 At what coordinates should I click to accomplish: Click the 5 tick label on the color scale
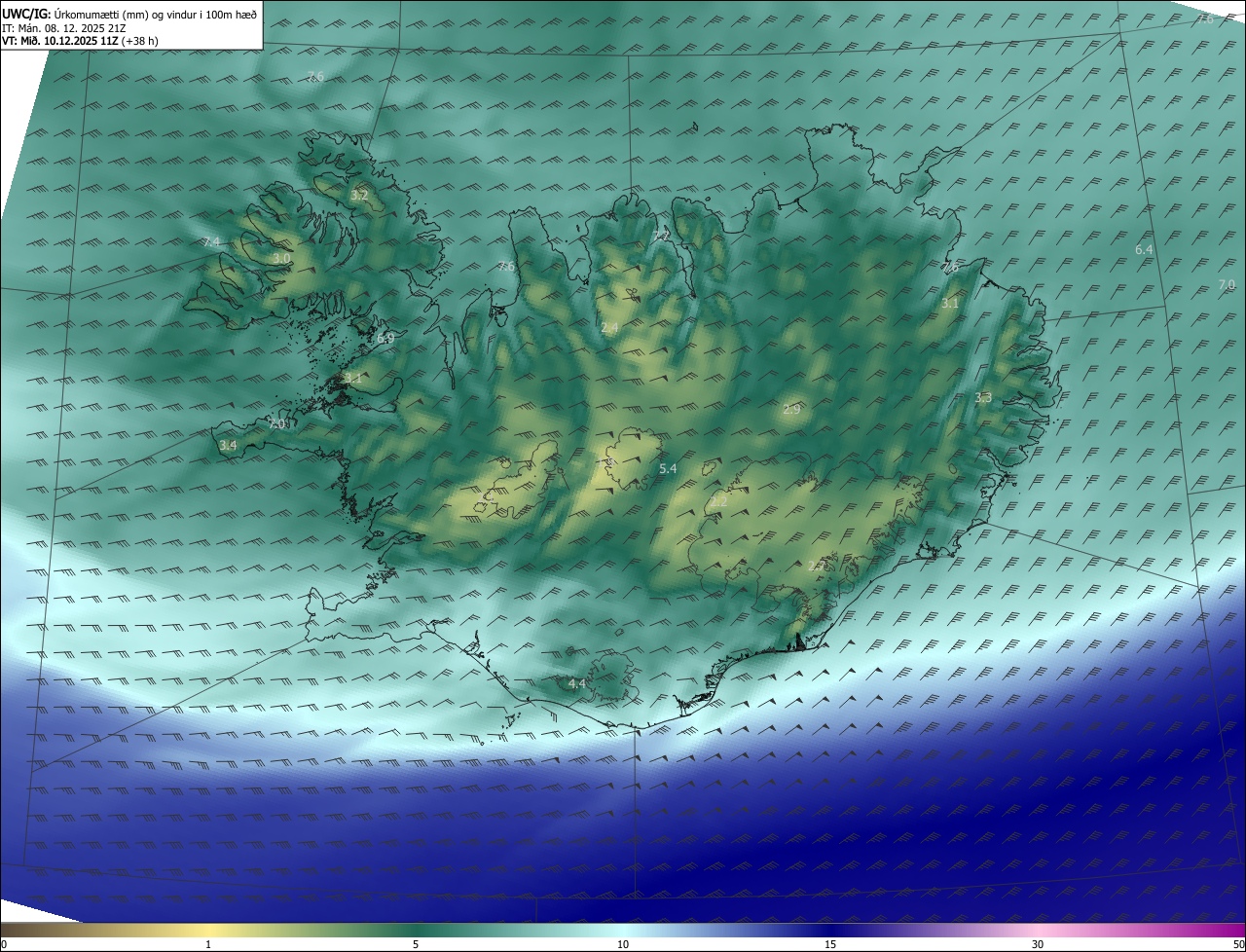click(x=416, y=944)
